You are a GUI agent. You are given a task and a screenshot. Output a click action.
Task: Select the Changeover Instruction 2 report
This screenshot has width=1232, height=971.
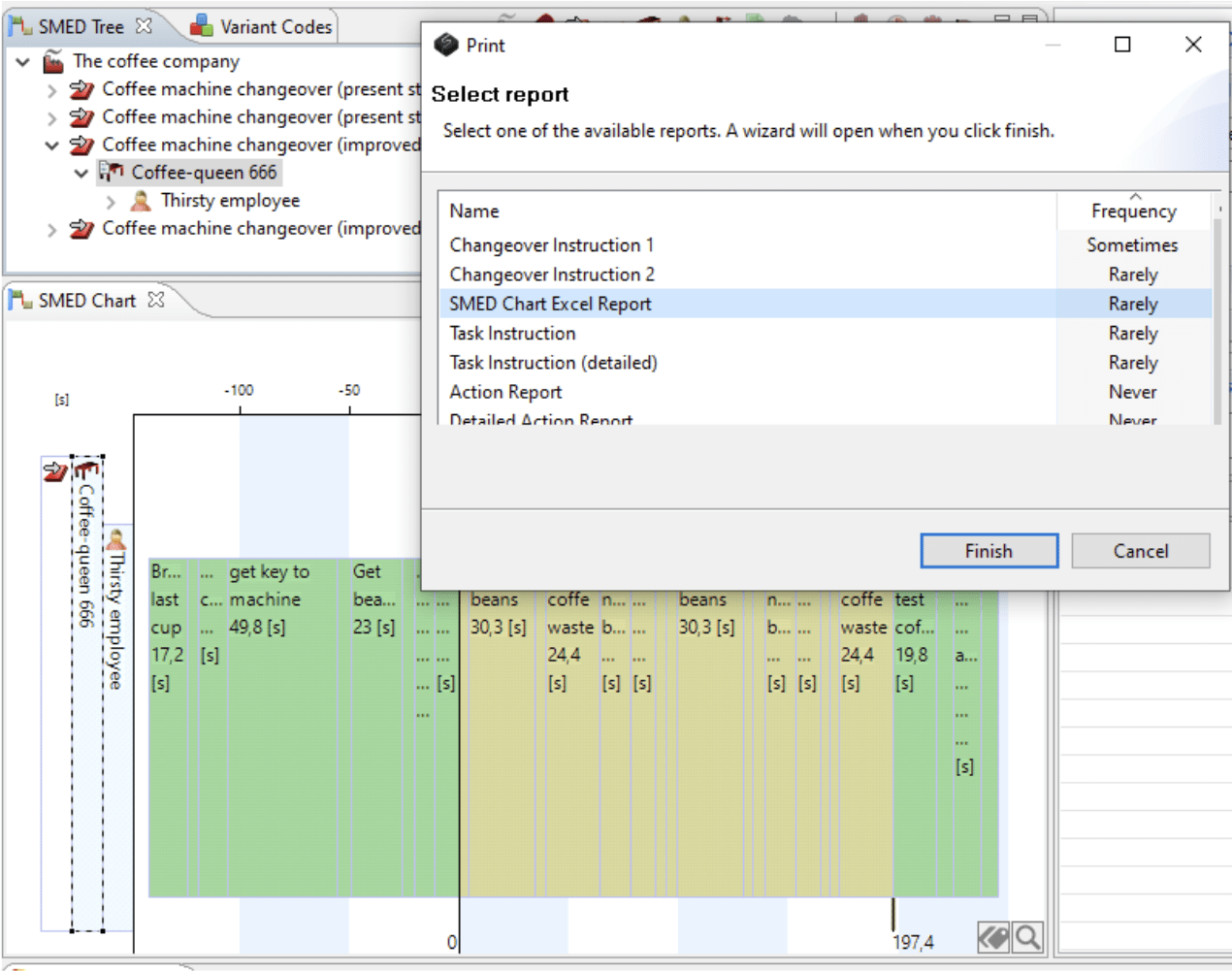pyautogui.click(x=826, y=275)
